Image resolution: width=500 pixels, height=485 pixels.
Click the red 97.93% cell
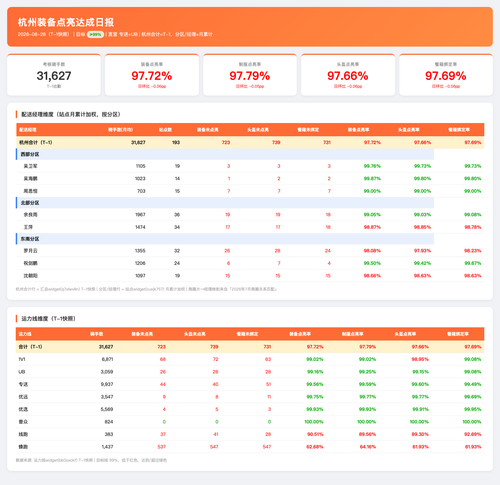(422, 251)
